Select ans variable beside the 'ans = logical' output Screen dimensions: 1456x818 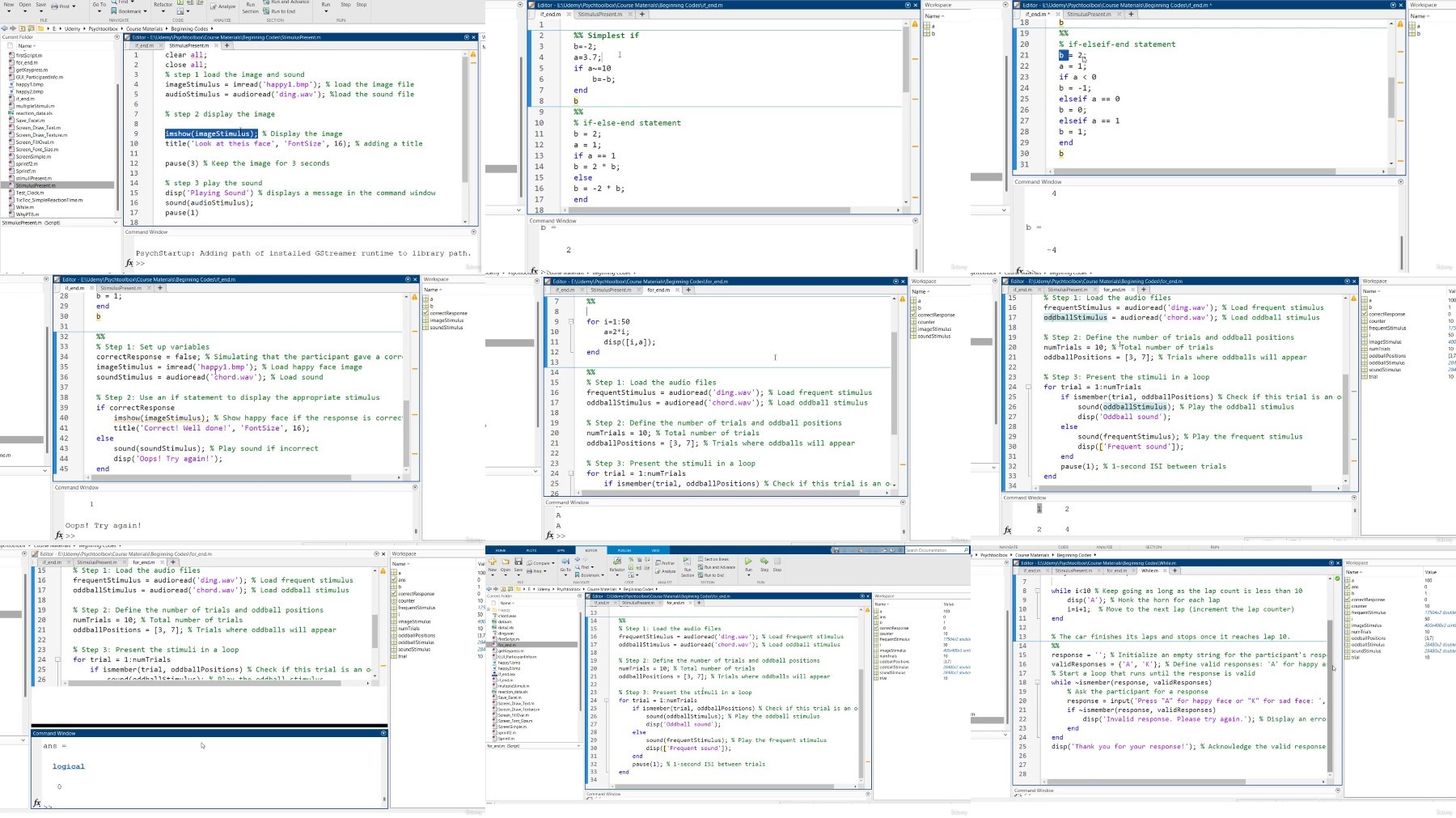tap(402, 580)
